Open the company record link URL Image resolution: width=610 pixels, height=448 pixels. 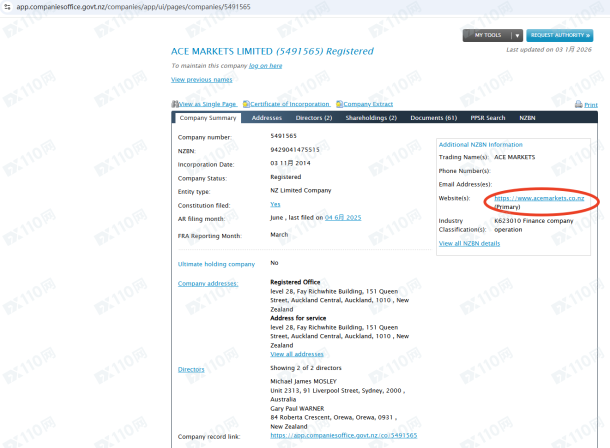[x=344, y=436]
